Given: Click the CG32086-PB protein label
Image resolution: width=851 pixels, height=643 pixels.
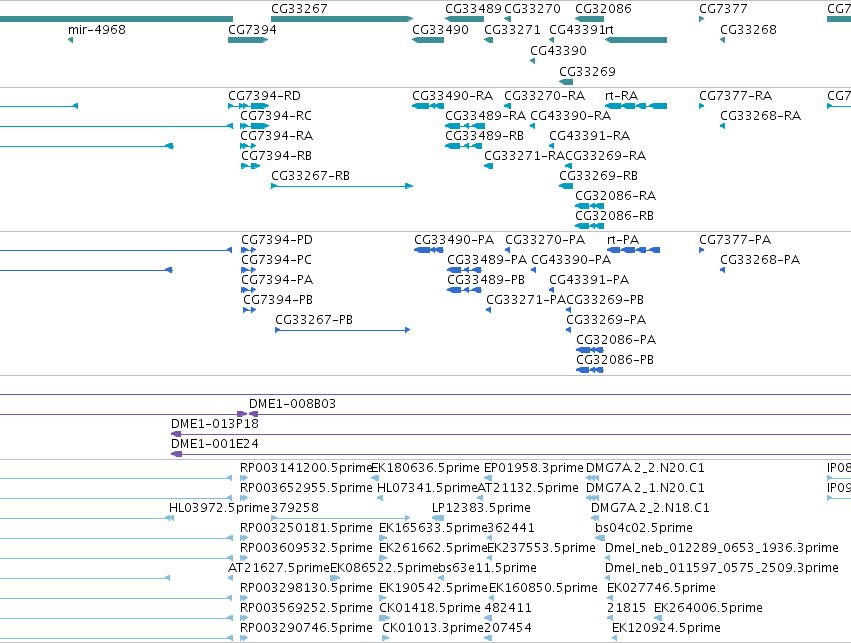Looking at the screenshot, I should 615,361.
